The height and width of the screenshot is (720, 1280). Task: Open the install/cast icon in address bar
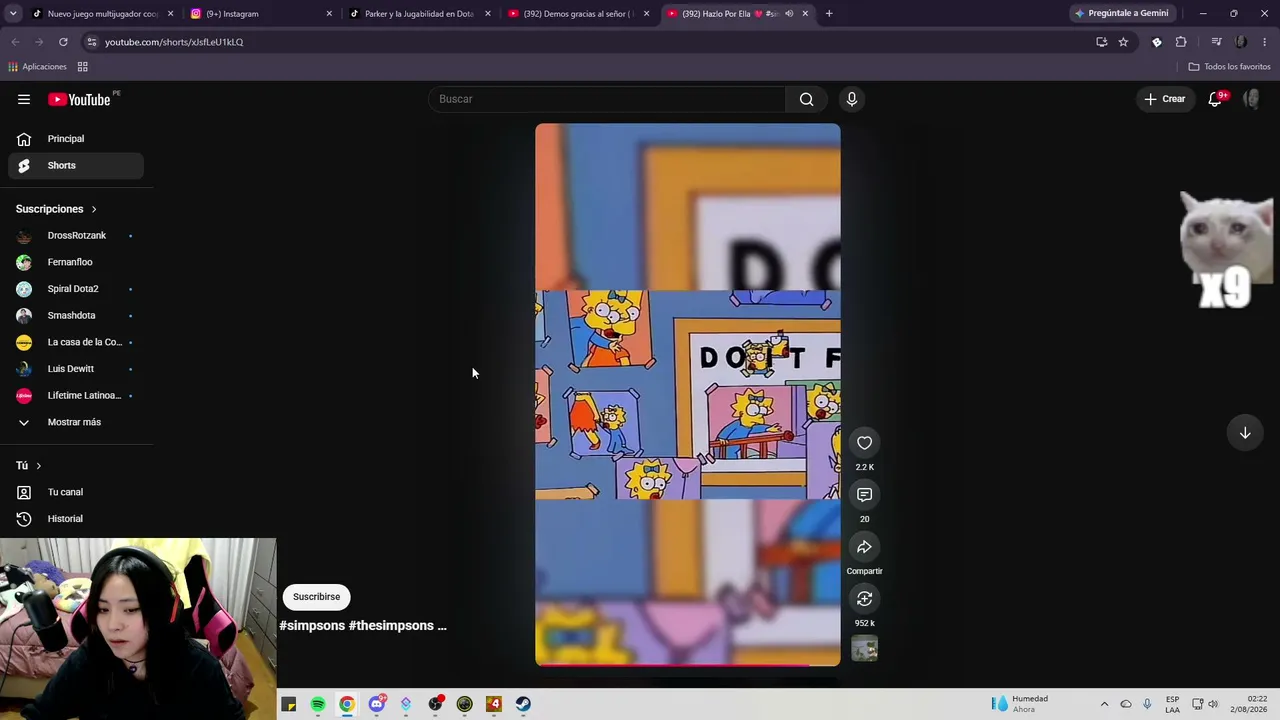tap(1101, 42)
